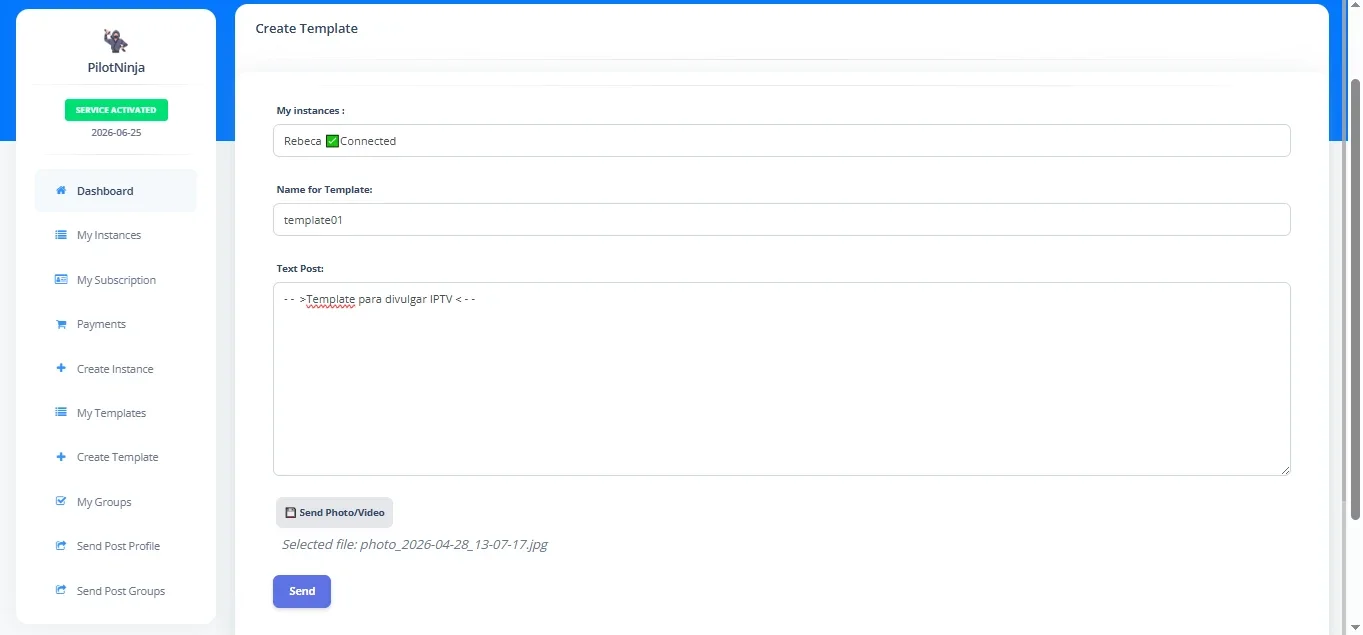Click the Create Template plus icon
The image size is (1363, 635).
point(61,456)
